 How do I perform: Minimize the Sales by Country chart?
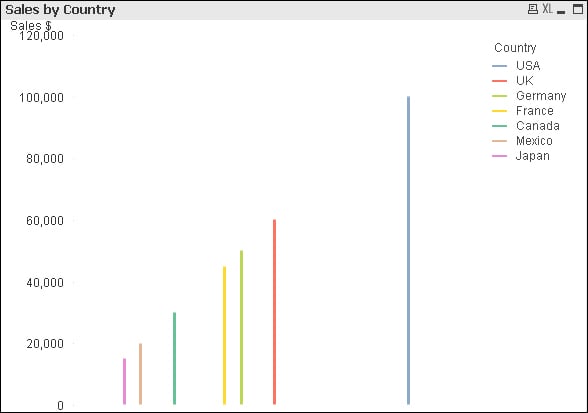561,9
